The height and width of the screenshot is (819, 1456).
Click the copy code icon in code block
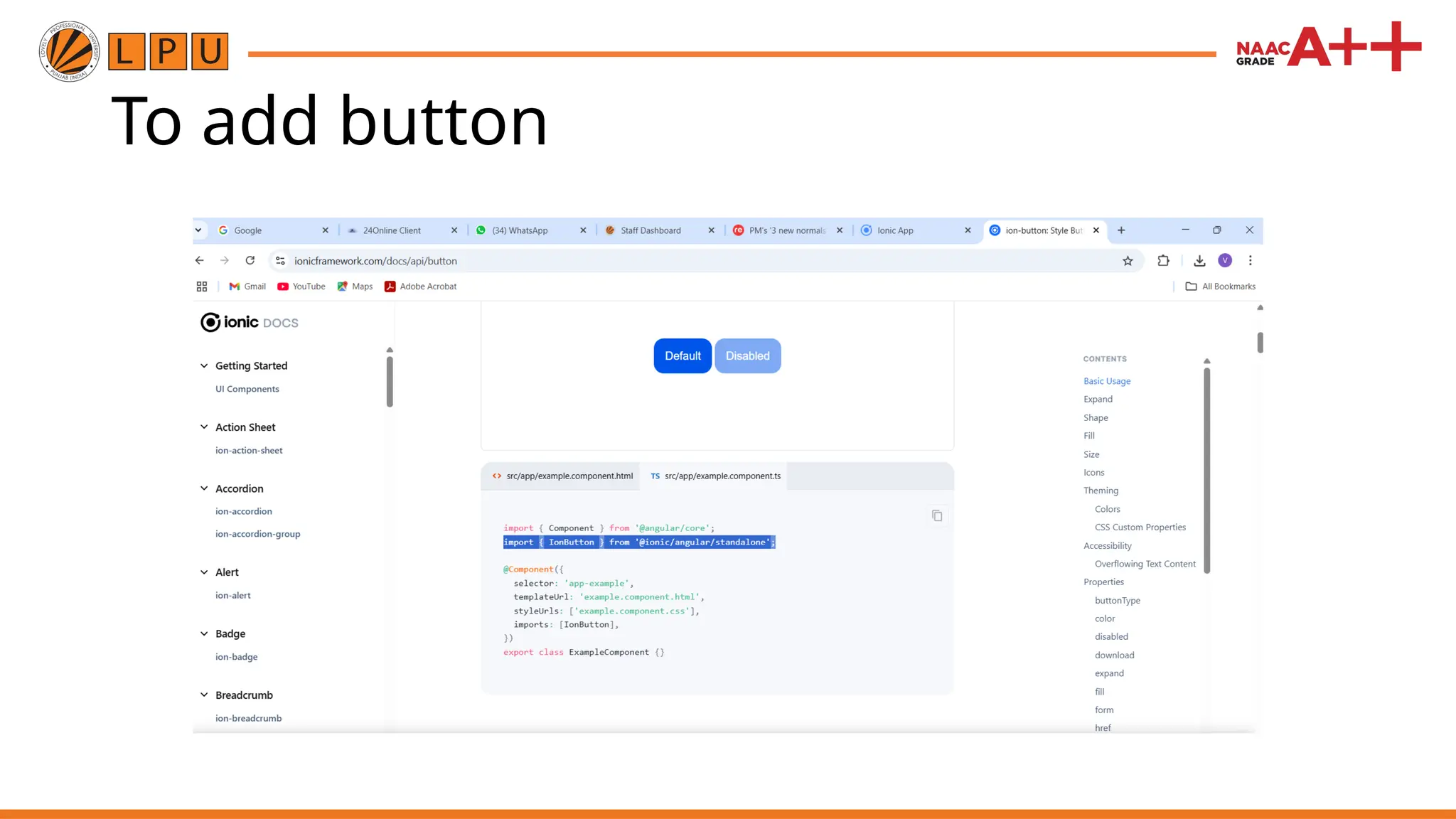click(937, 515)
